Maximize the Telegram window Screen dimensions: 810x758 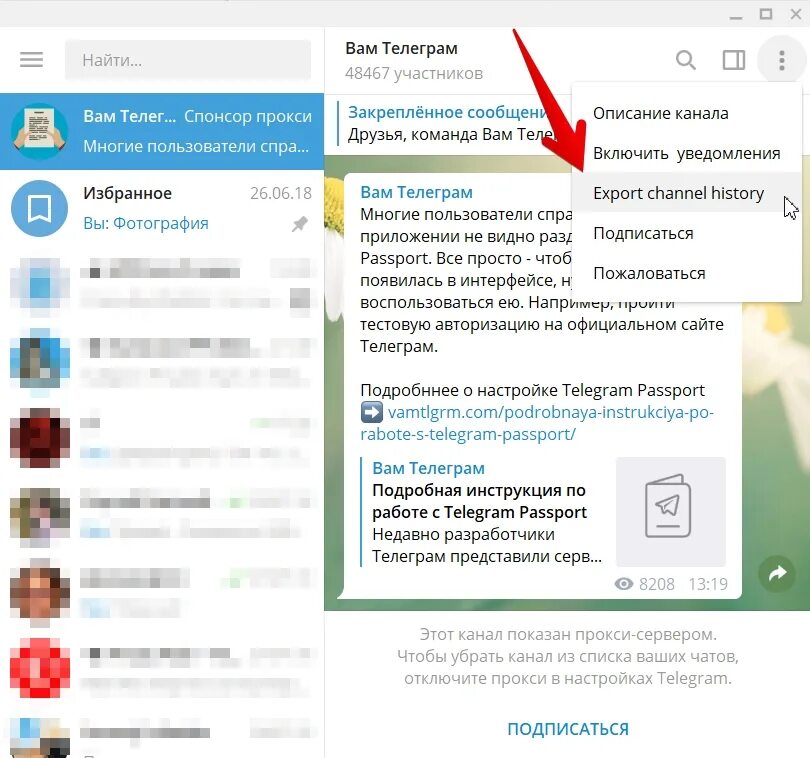[766, 14]
